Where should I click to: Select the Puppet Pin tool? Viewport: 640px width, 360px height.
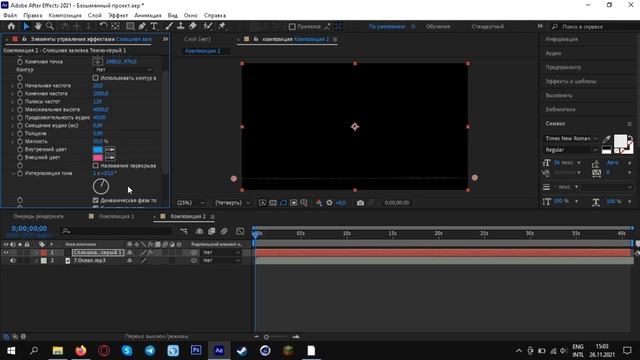pyautogui.click(x=222, y=26)
